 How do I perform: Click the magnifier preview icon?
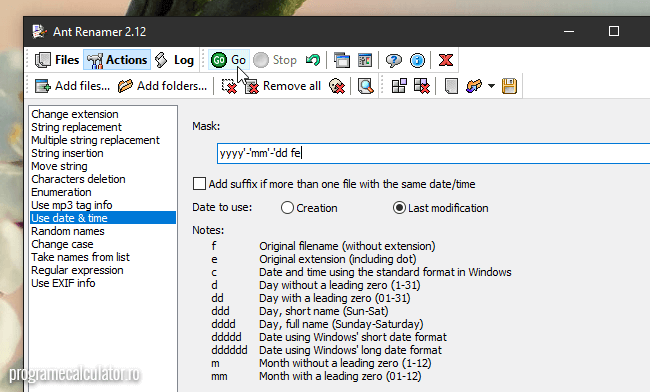coord(365,86)
